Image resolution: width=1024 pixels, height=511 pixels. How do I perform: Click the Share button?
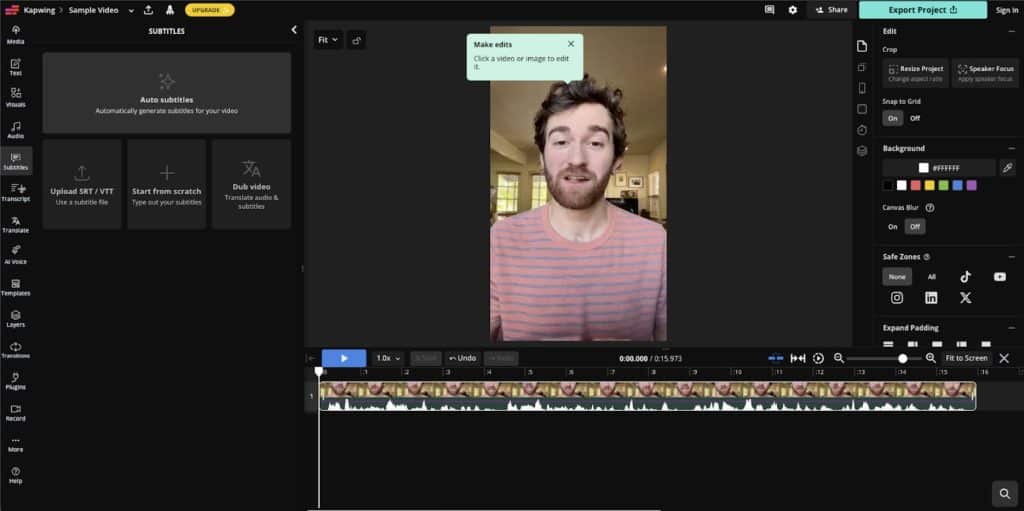click(831, 10)
